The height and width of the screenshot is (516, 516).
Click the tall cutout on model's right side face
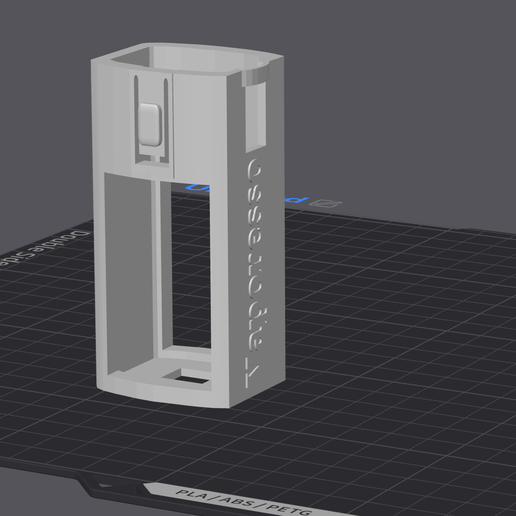tap(256, 117)
